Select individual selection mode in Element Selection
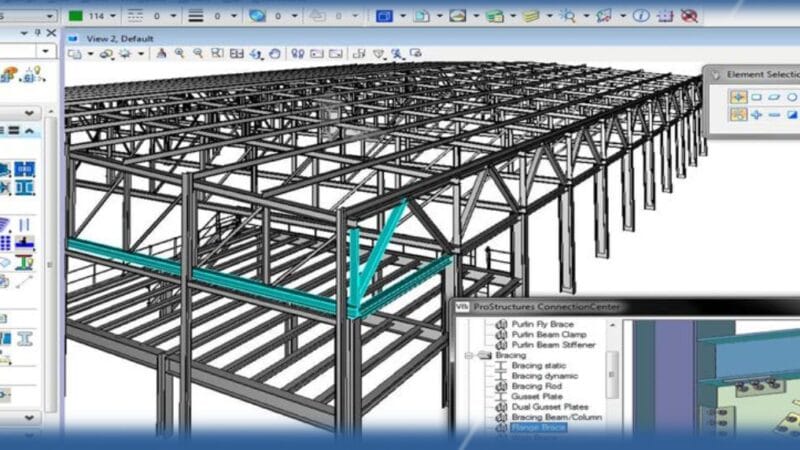This screenshot has width=800, height=450. point(738,96)
